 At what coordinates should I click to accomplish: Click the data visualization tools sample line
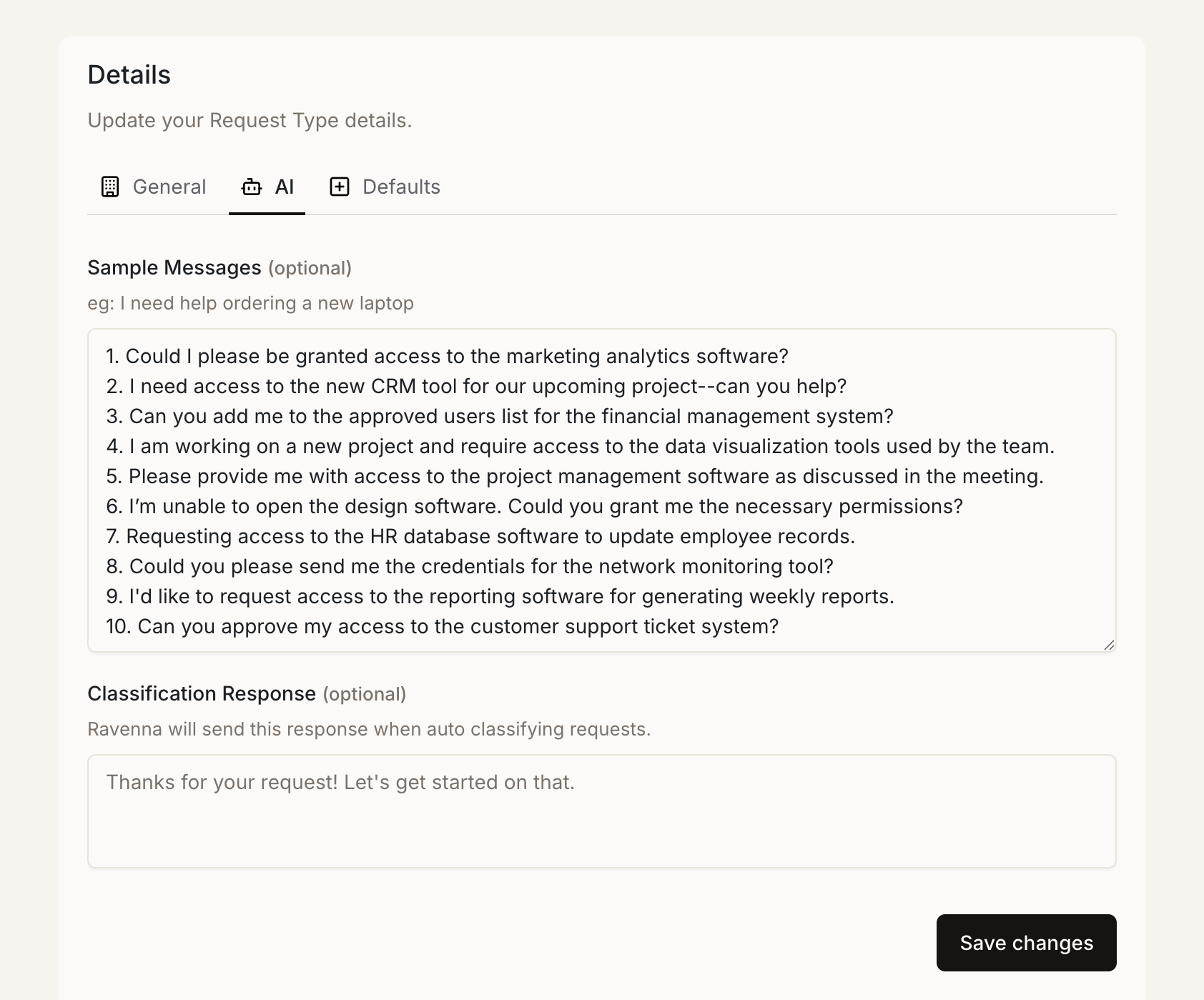point(580,446)
